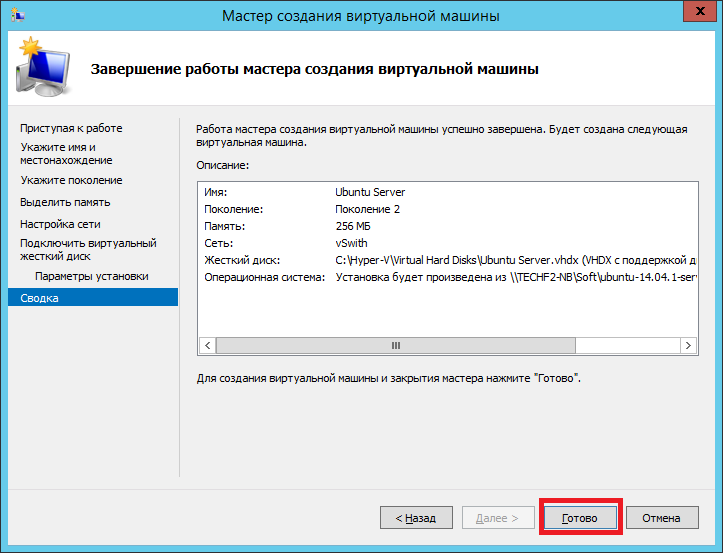Screen dimensions: 723x554
Task: Click the Операционная система: label
Action: pos(265,278)
